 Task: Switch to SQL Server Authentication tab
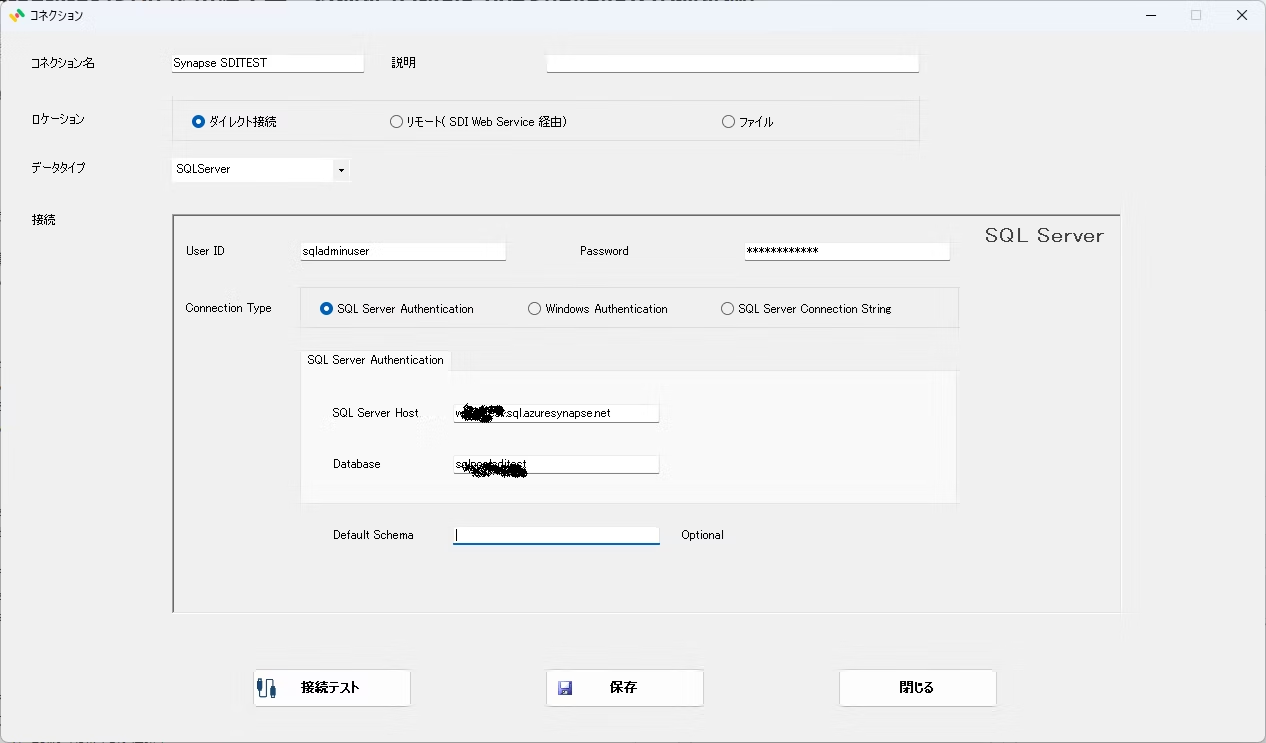(375, 360)
